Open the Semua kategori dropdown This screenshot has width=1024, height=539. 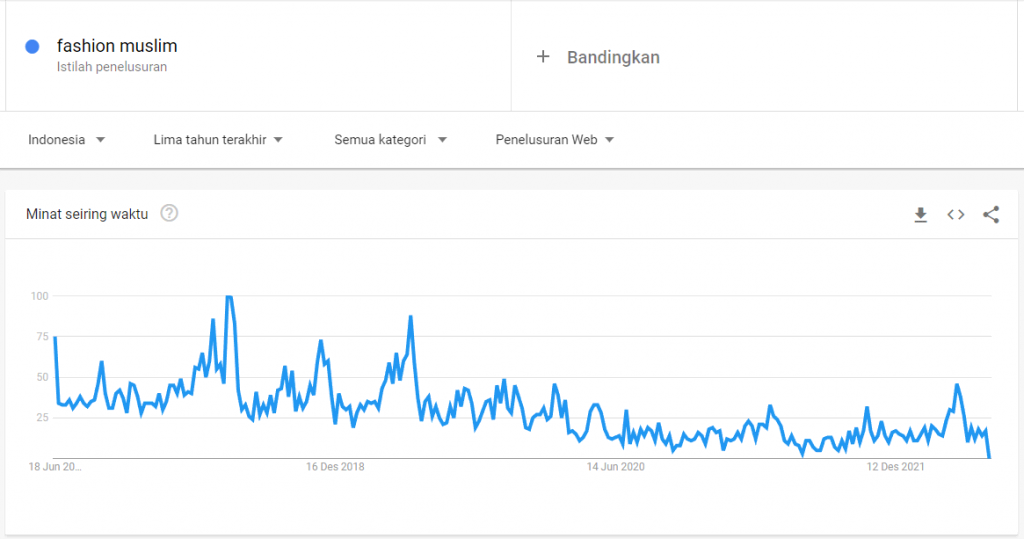[x=390, y=140]
